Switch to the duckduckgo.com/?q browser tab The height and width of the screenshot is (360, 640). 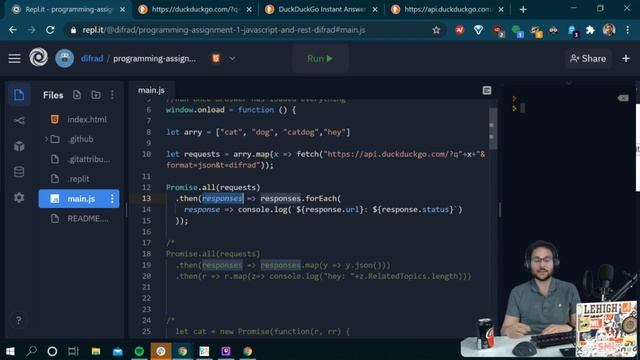click(195, 9)
